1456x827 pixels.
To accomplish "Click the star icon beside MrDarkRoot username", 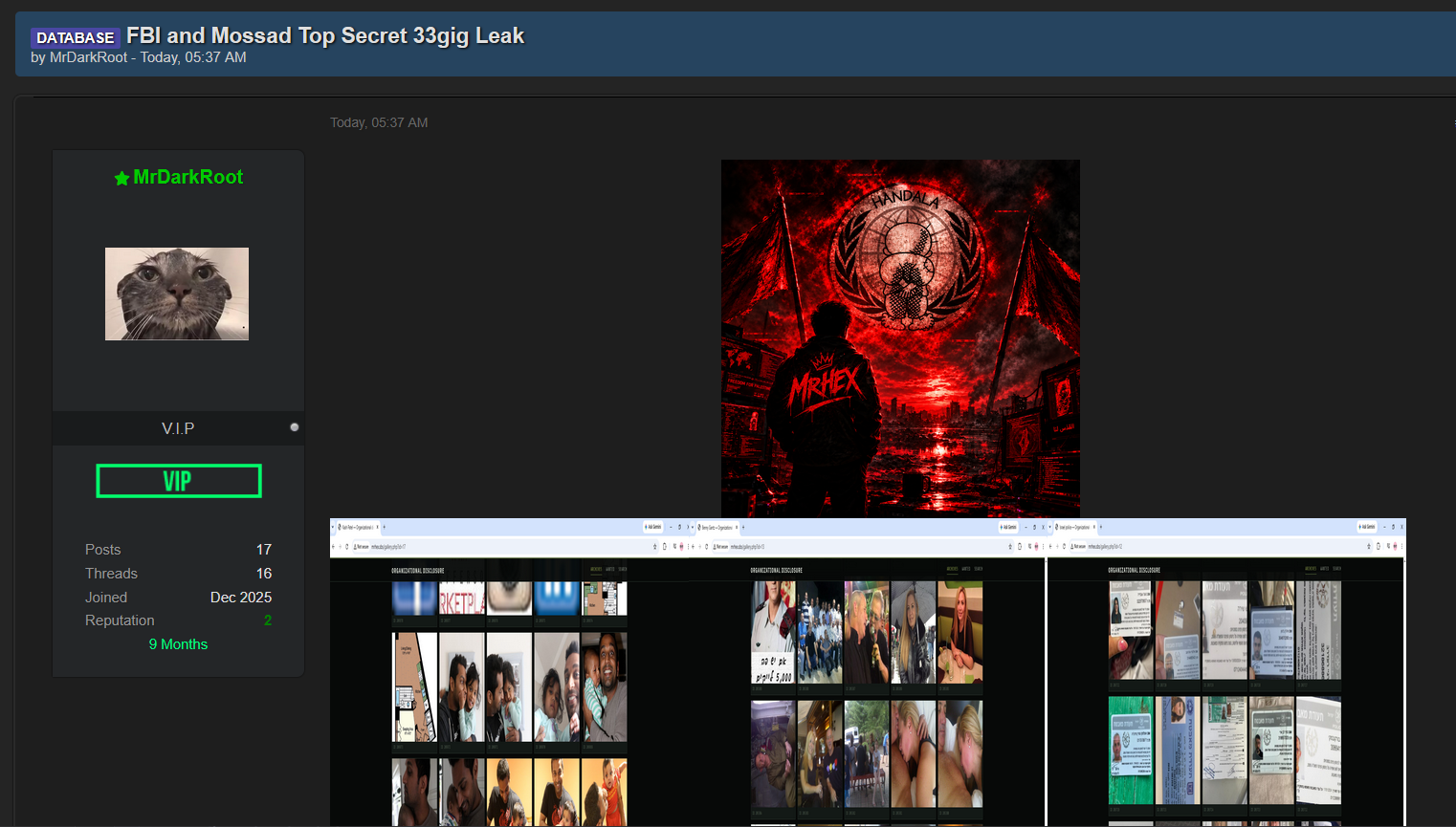I will (x=121, y=179).
